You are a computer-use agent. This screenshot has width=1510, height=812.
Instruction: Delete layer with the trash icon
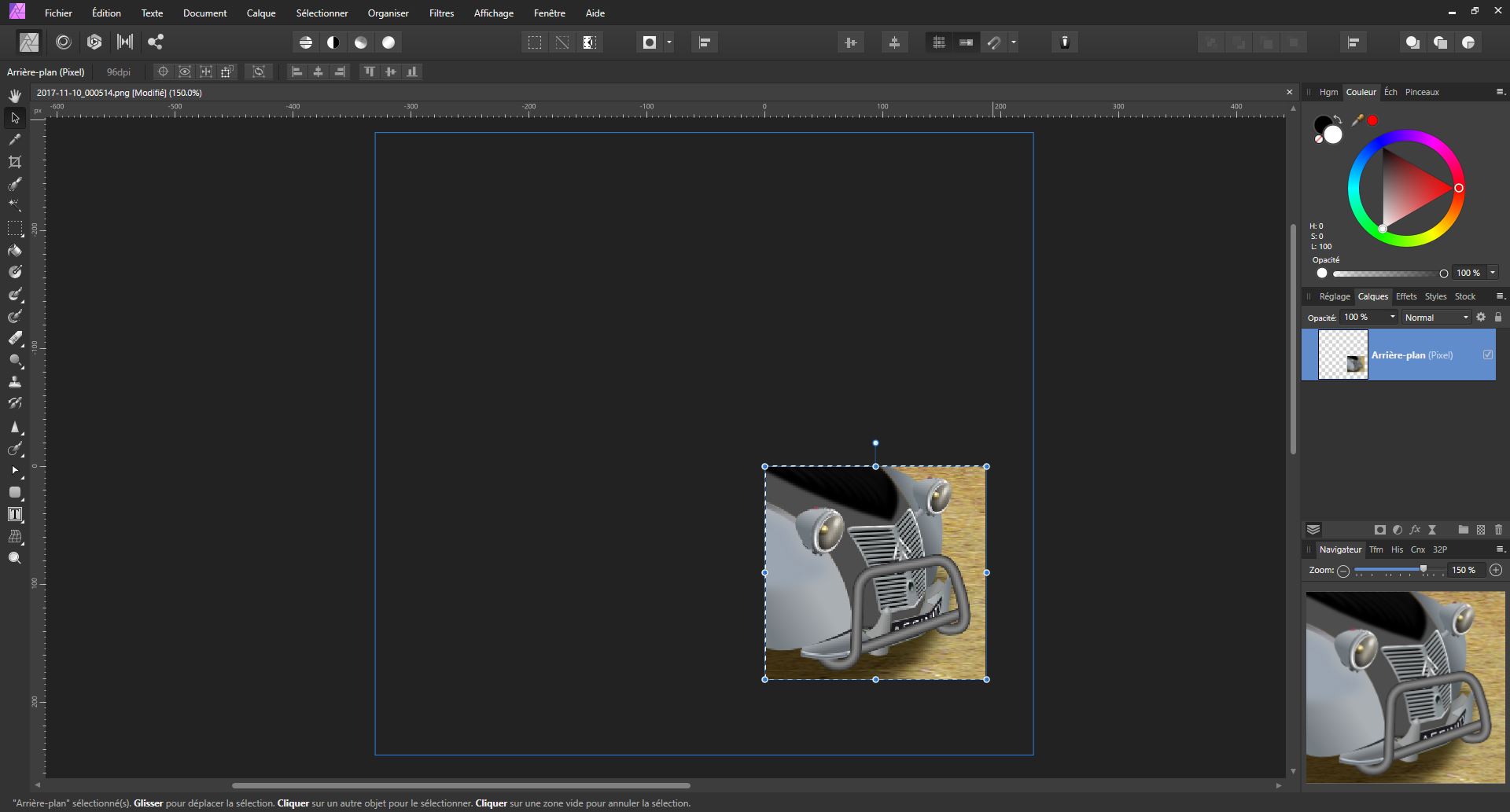[x=1498, y=530]
